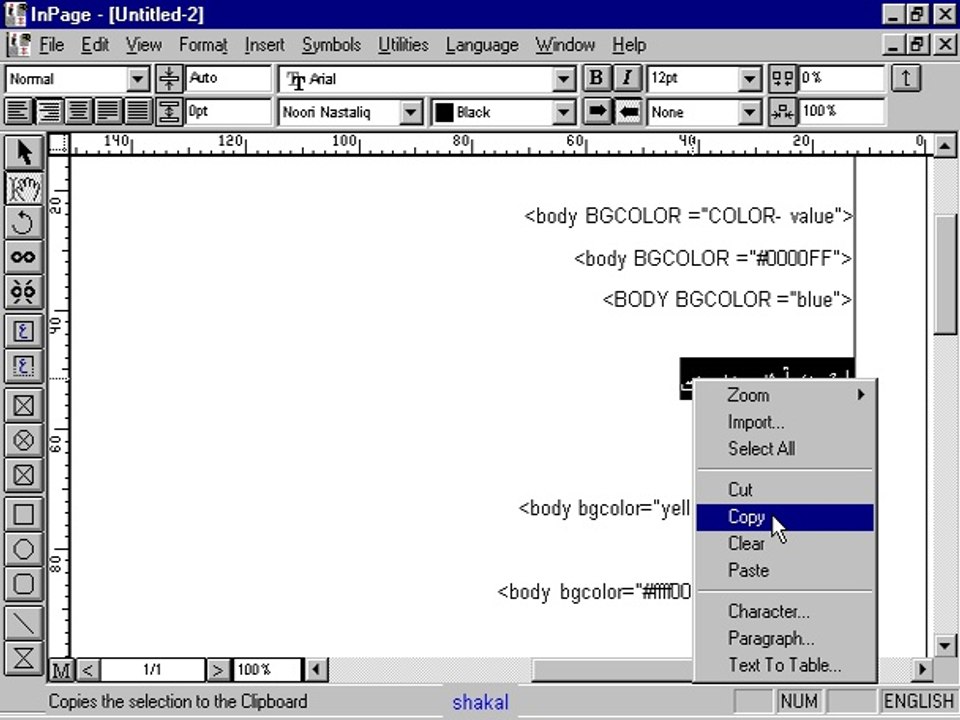This screenshot has height=720, width=960.
Task: Choose Text To Table in context menu
Action: [x=785, y=665]
